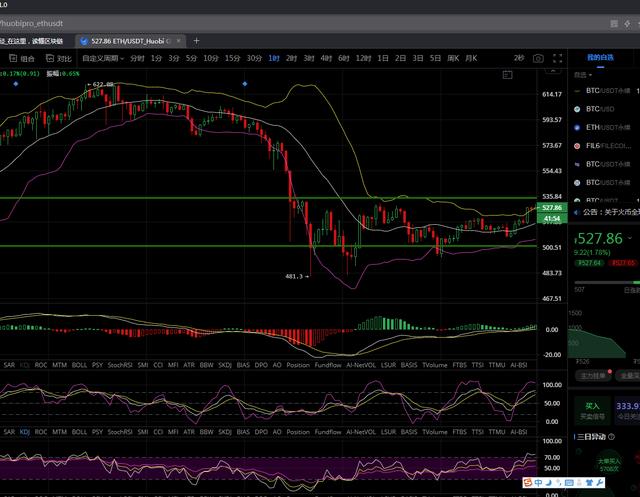Toggle the 中 Chinese input mode
Screen dimensions: 640x497
[x=538, y=483]
